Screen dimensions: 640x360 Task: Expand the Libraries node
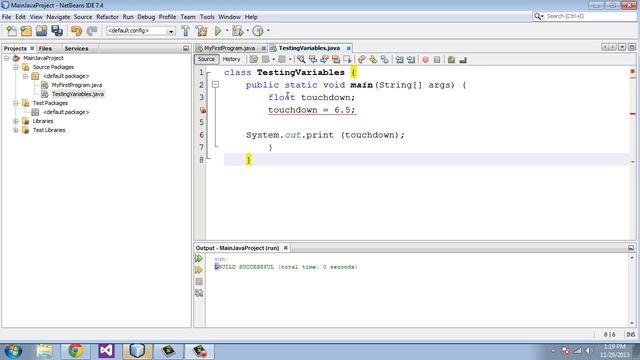click(x=16, y=121)
